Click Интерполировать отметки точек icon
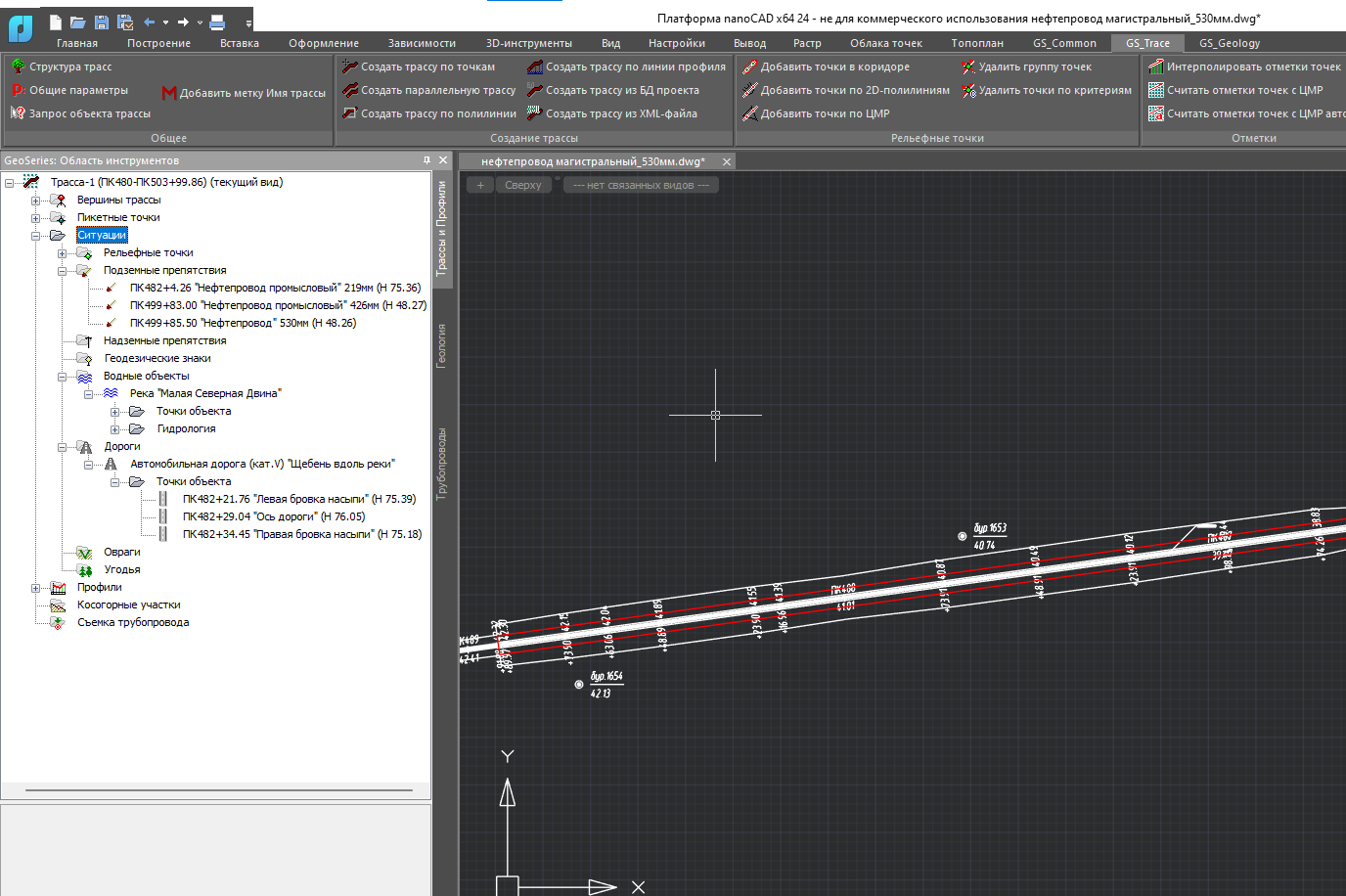 pyautogui.click(x=1156, y=67)
